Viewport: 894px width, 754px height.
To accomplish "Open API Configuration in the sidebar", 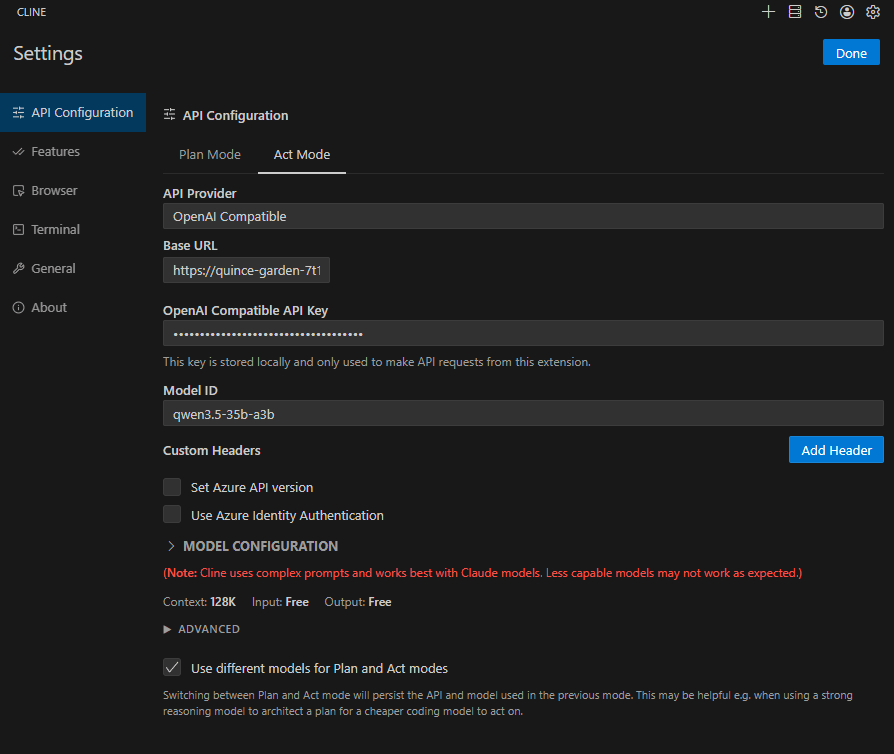I will coord(73,112).
